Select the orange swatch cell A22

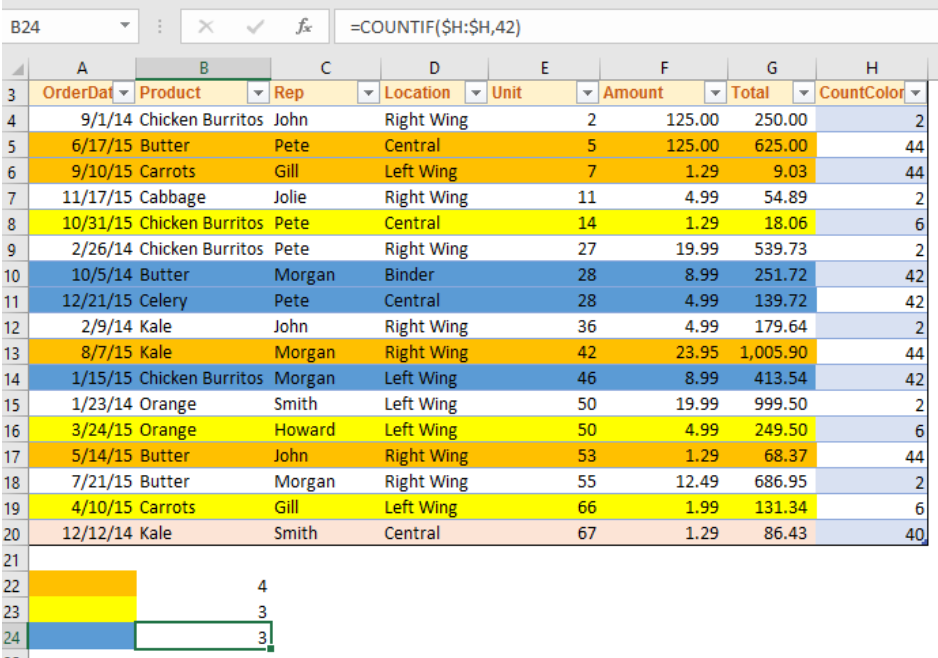tap(83, 584)
